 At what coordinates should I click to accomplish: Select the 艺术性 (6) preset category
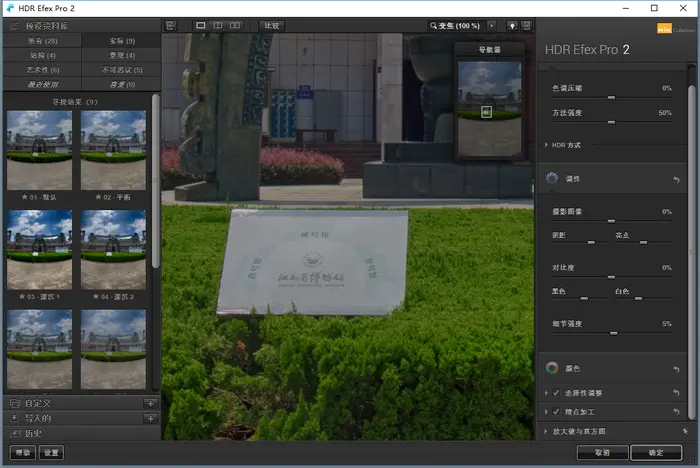click(x=42, y=70)
